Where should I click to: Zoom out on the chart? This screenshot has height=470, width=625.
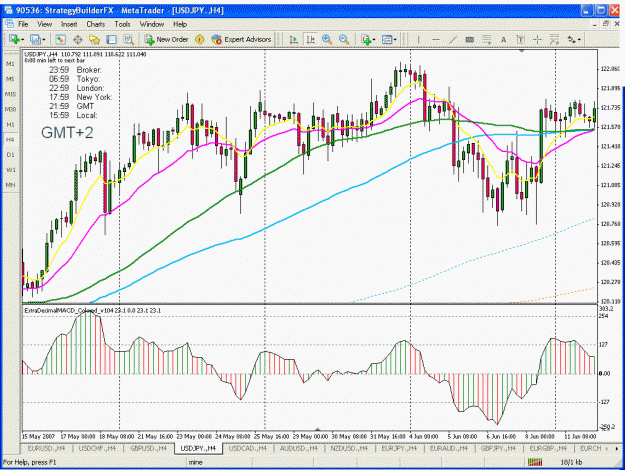(x=344, y=39)
